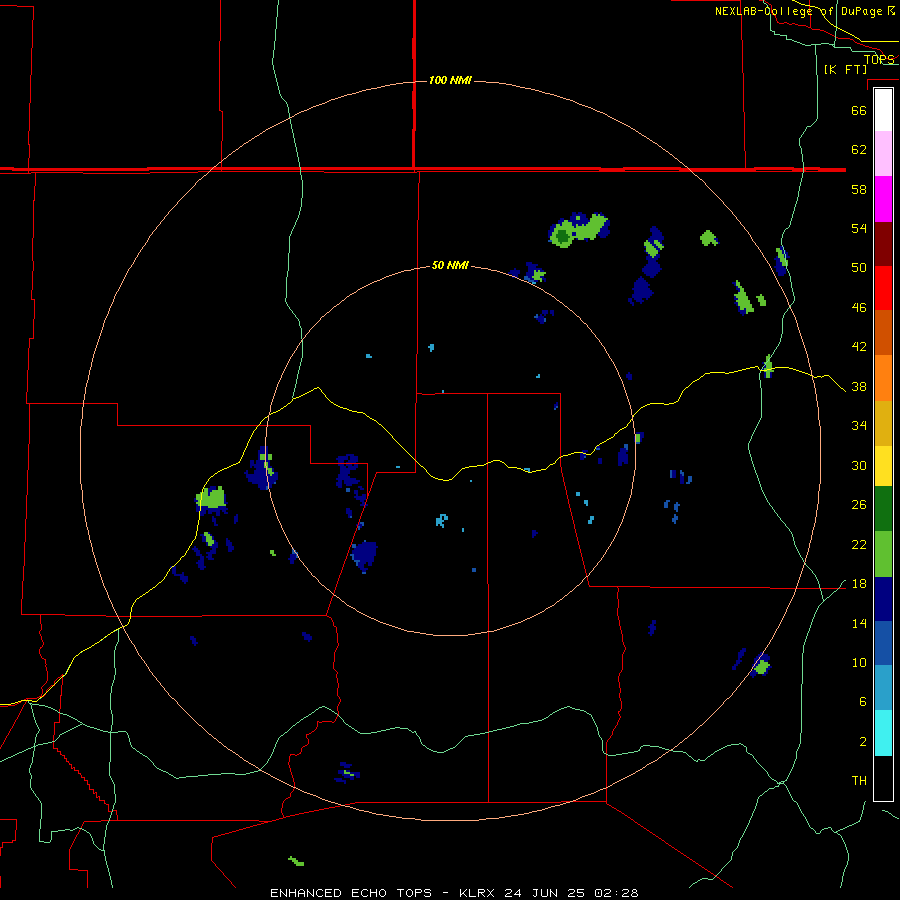Click the '30' legend value label
Screen dimensions: 900x900
click(x=859, y=465)
